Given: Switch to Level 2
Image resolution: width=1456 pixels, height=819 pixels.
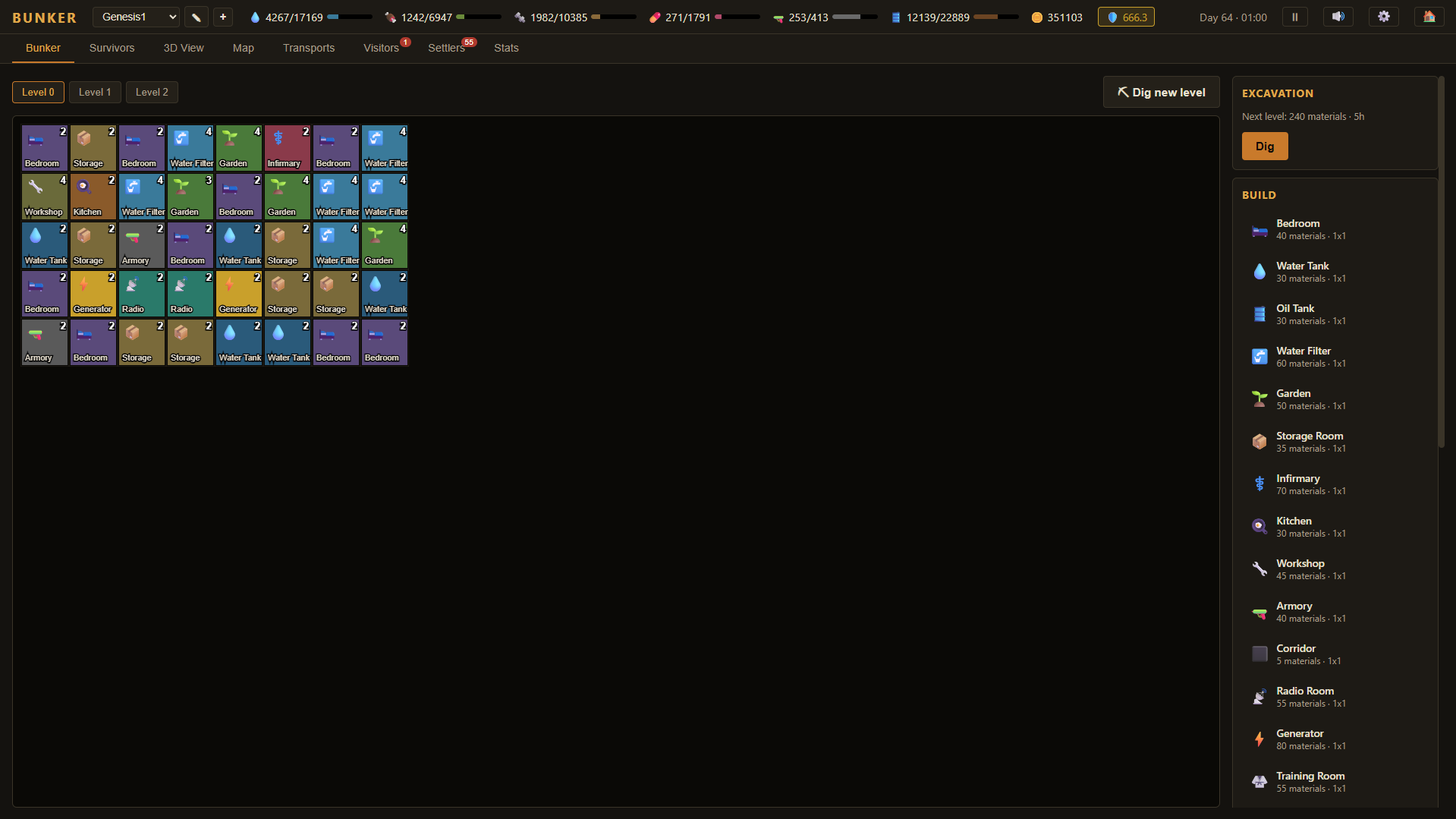Looking at the screenshot, I should click(152, 92).
